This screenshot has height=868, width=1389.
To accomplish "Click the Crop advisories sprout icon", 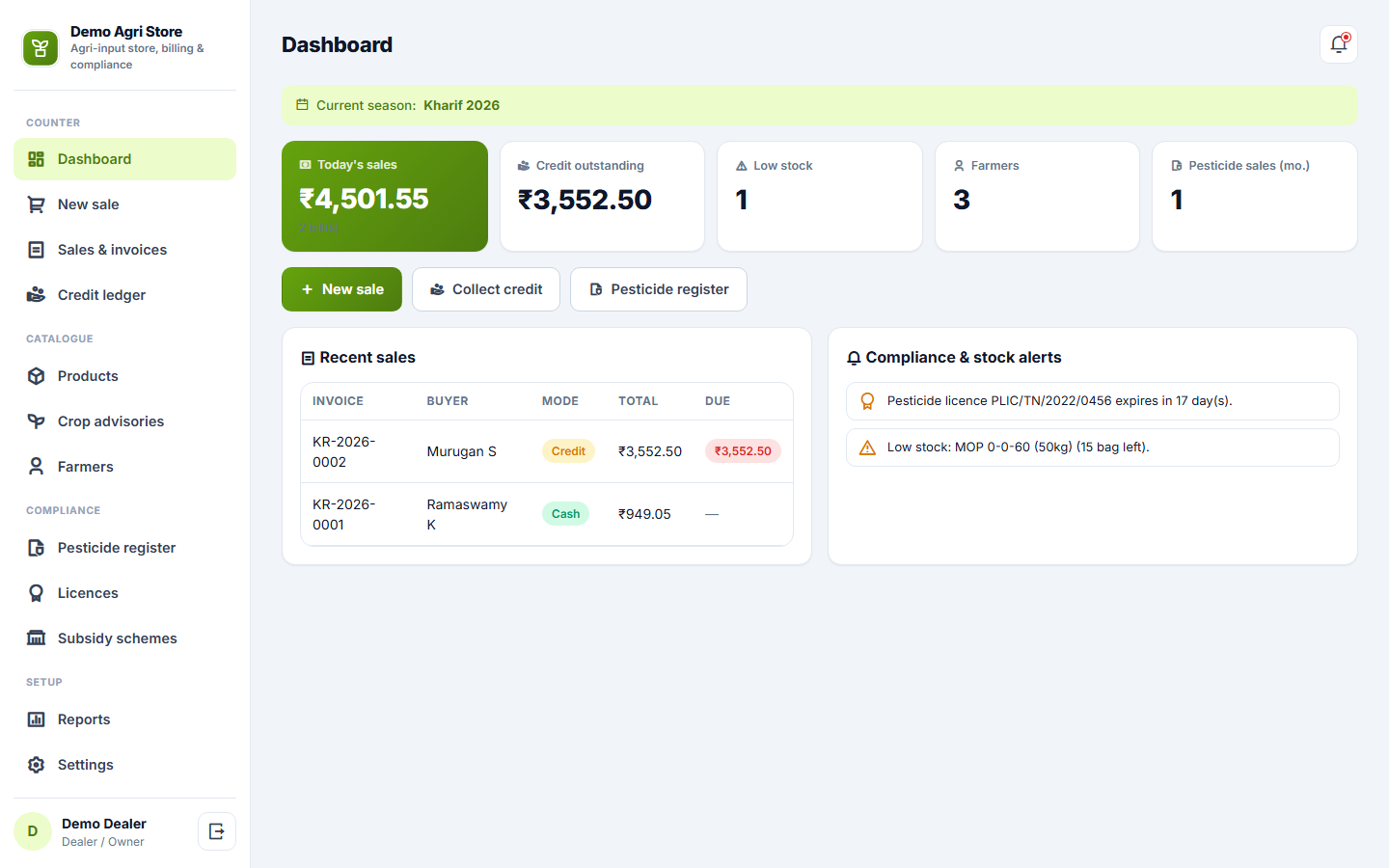I will (37, 421).
